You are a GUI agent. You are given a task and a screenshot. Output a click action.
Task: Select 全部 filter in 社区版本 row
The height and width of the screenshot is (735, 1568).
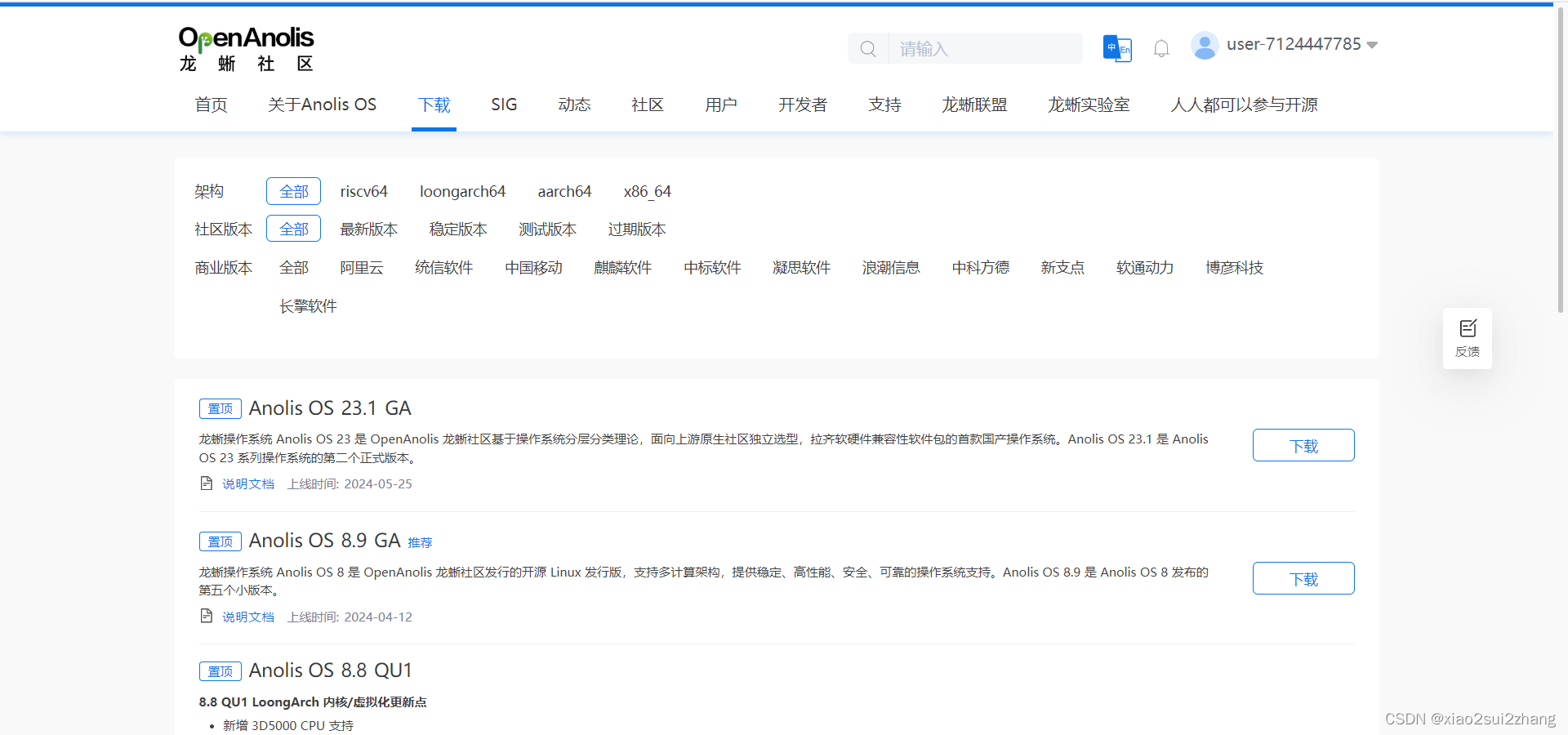coord(293,229)
